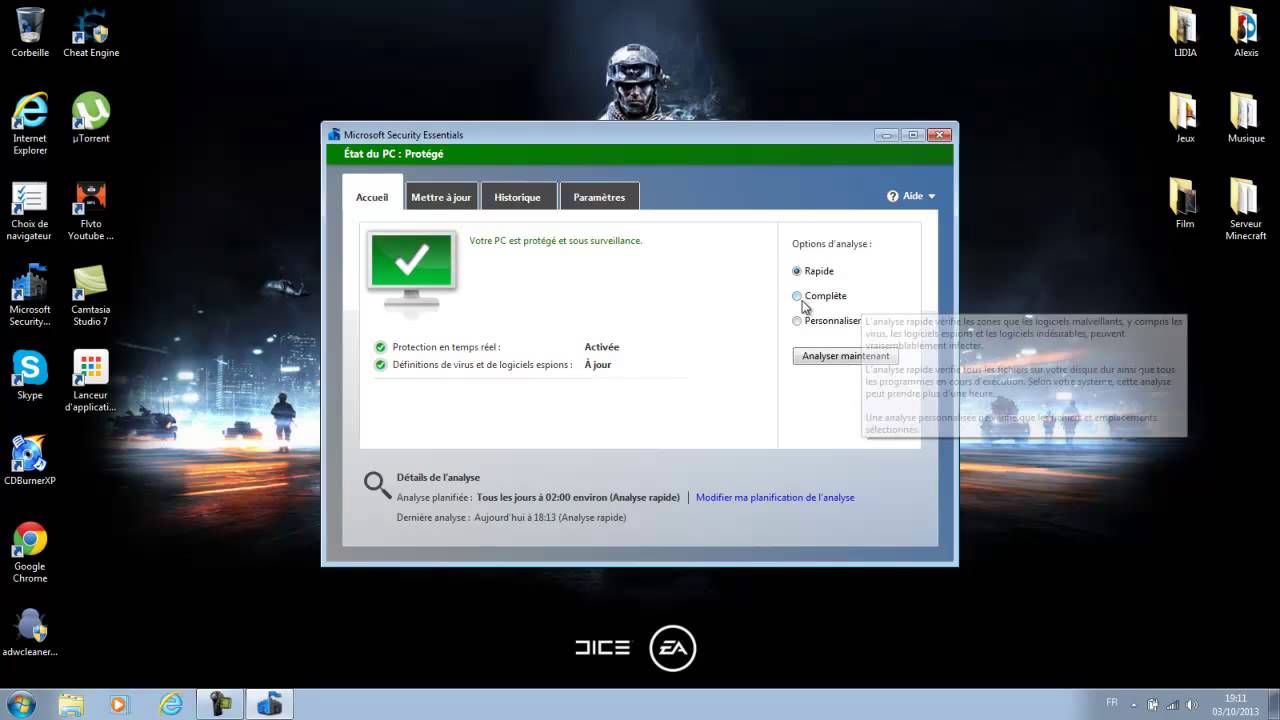Select the Complète scan option

[x=819, y=296]
